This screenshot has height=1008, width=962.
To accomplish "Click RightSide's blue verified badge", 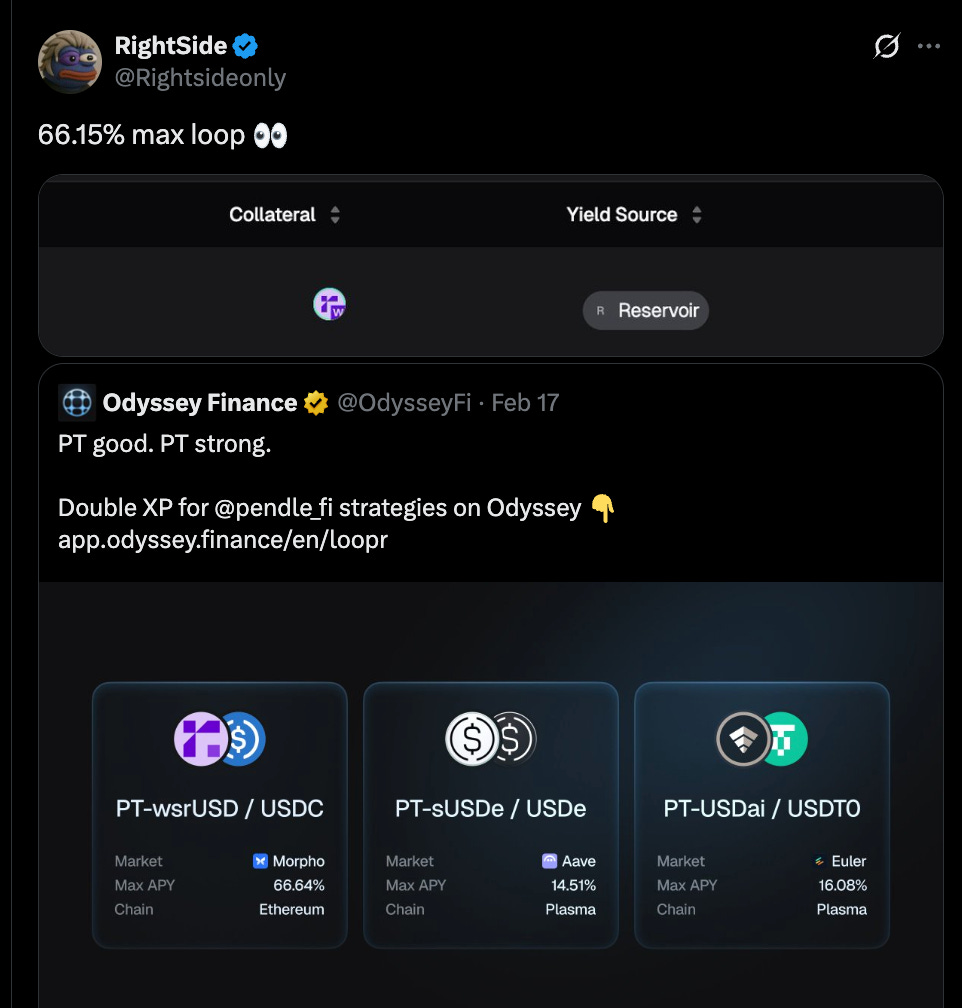I will tap(245, 46).
